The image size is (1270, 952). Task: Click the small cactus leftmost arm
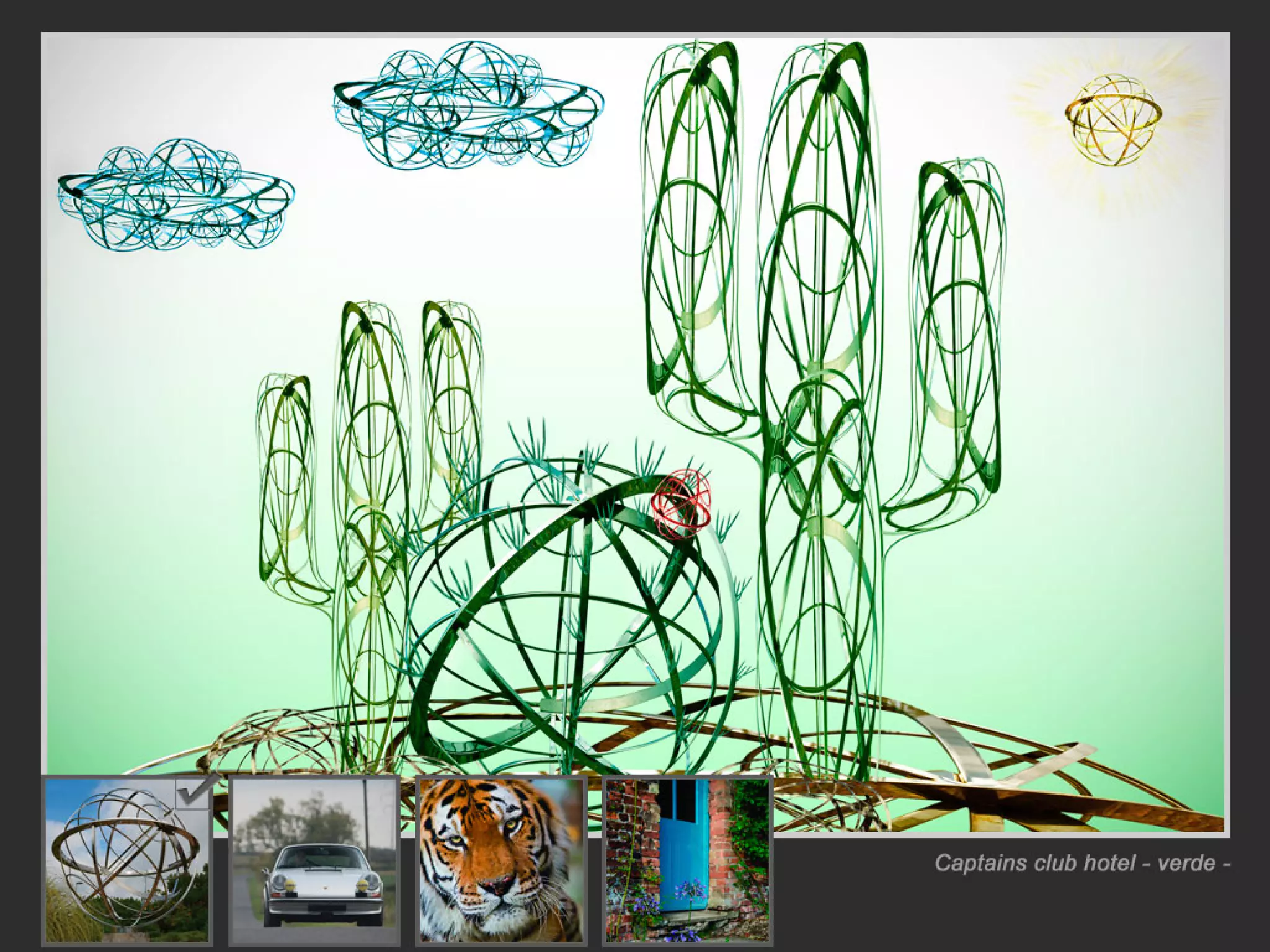(285, 483)
